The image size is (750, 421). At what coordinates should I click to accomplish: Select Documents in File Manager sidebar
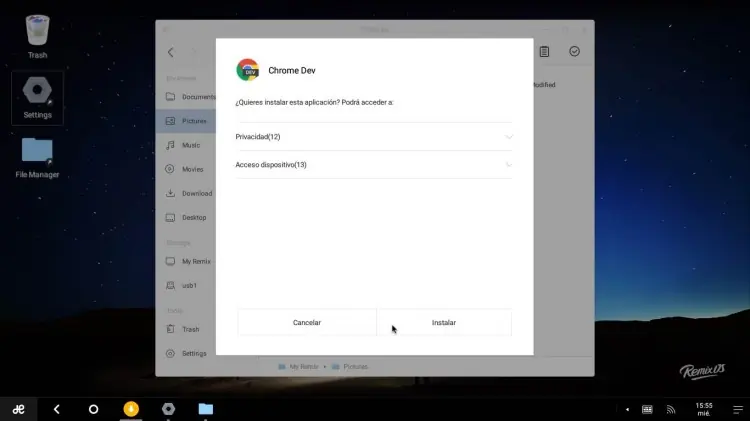pyautogui.click(x=186, y=97)
